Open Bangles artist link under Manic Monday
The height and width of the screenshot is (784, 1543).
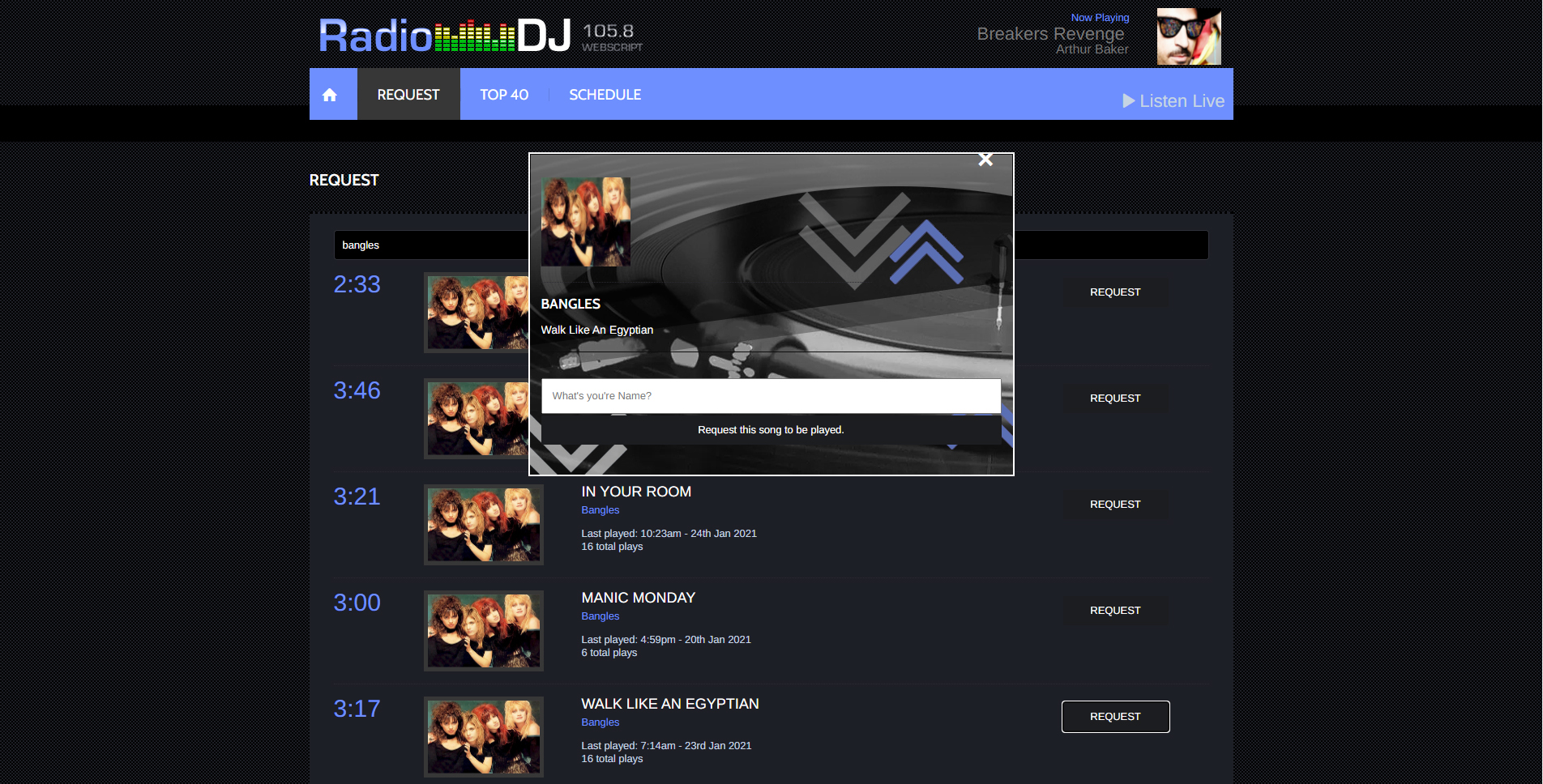pos(600,616)
